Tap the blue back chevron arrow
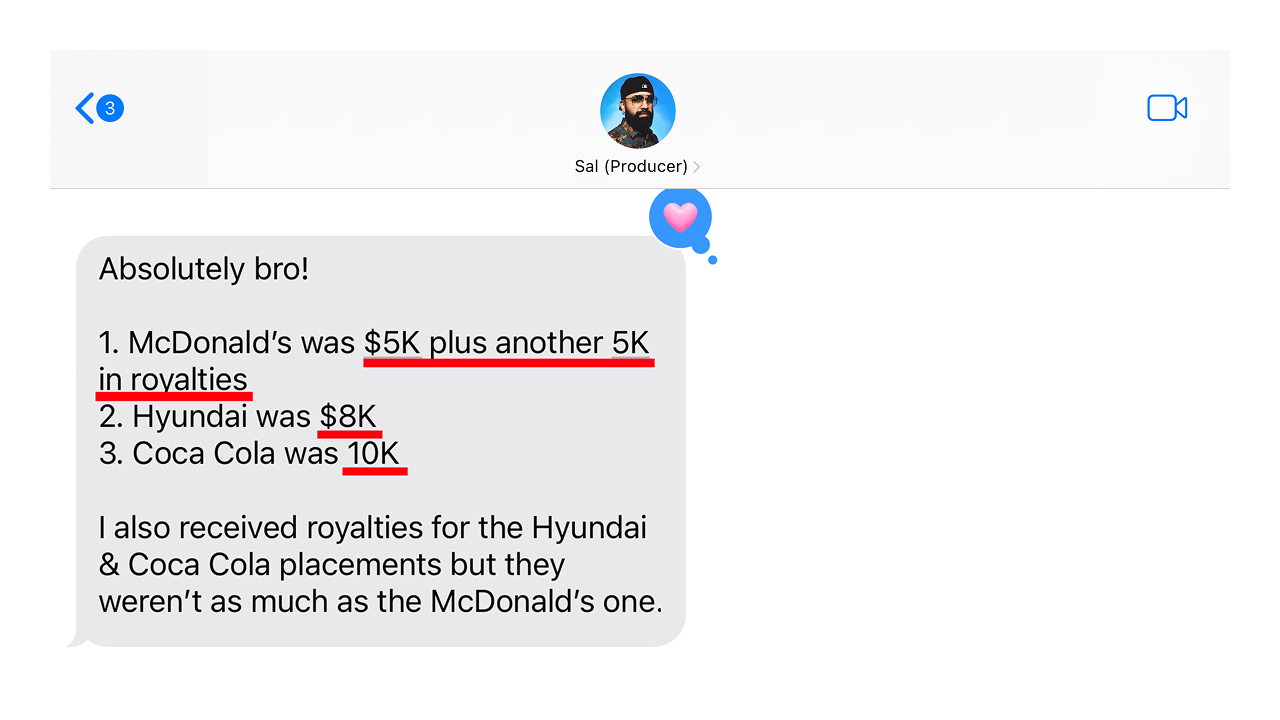The height and width of the screenshot is (720, 1280). click(x=85, y=108)
